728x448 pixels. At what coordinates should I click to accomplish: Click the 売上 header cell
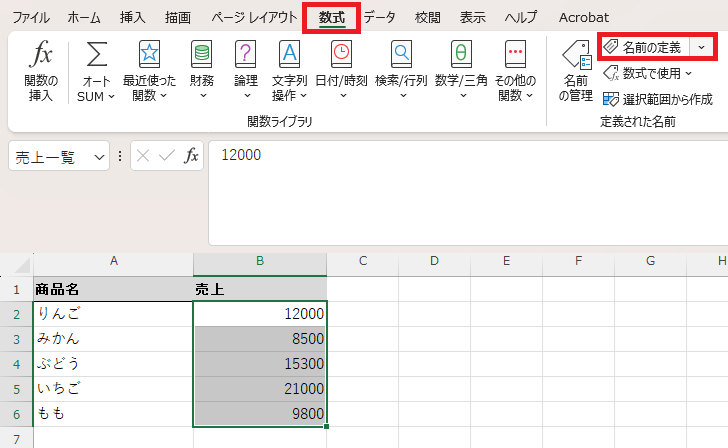260,289
